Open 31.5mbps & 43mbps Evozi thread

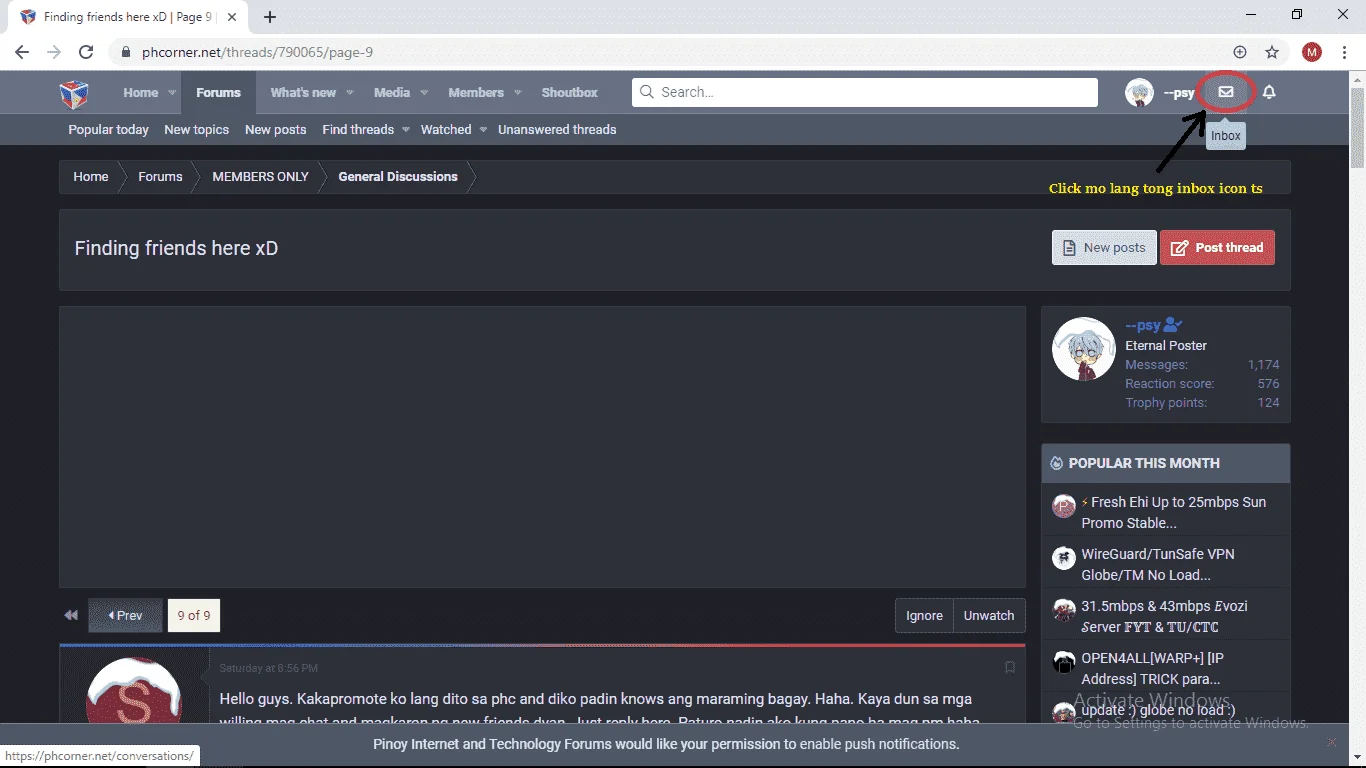(1164, 616)
